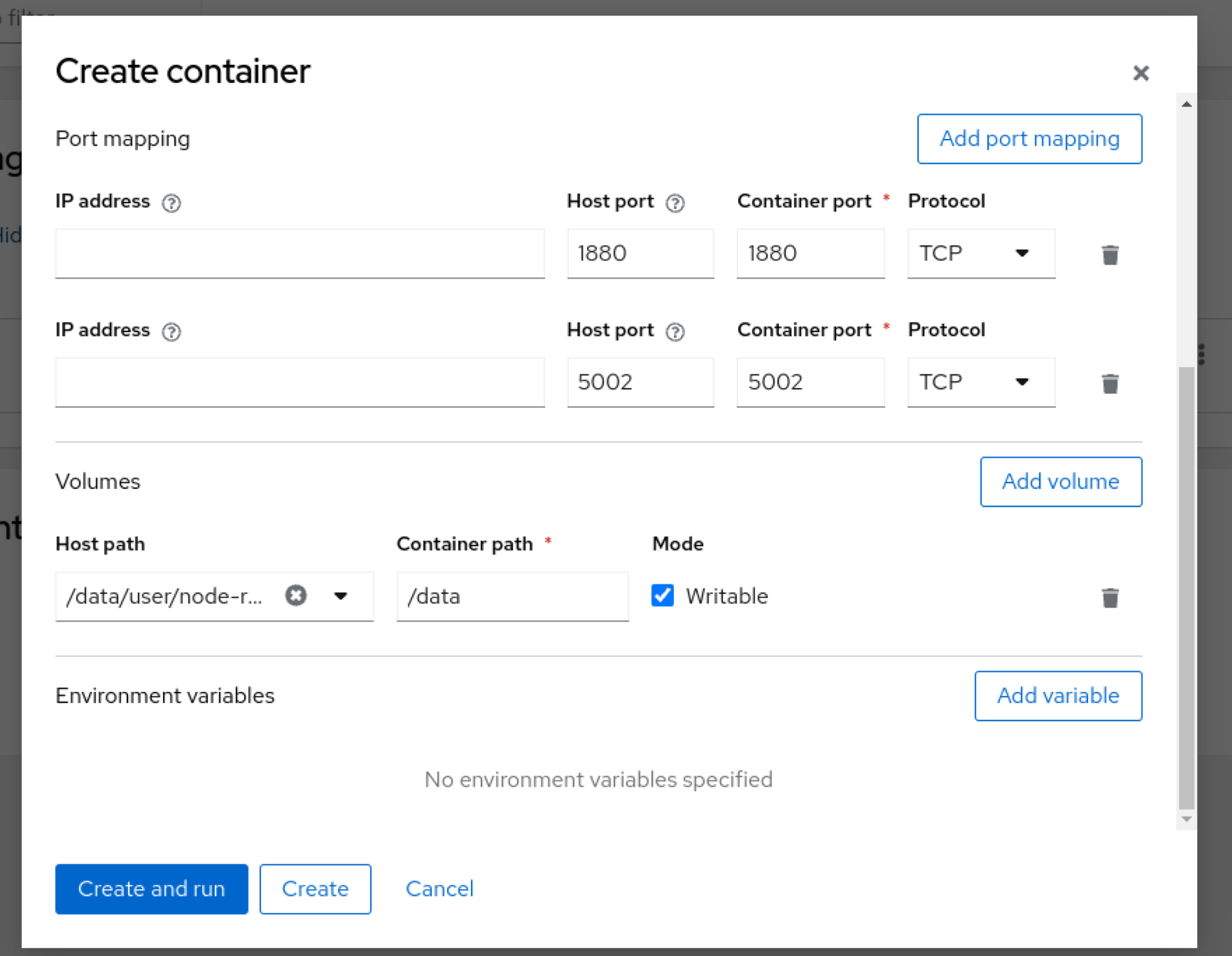1232x956 pixels.
Task: Delete the 5002 port mapping row
Action: pyautogui.click(x=1109, y=383)
